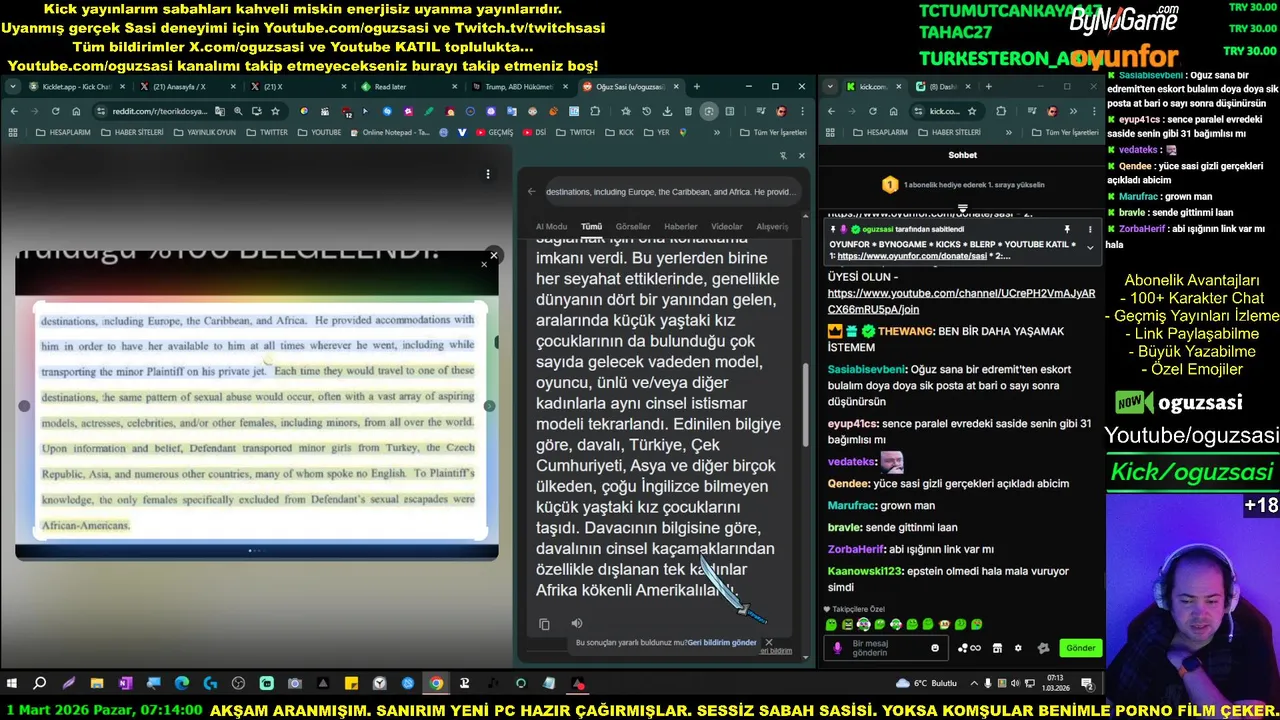Open TWITTER bookmark folder
Image resolution: width=1280 pixels, height=720 pixels.
pos(266,132)
